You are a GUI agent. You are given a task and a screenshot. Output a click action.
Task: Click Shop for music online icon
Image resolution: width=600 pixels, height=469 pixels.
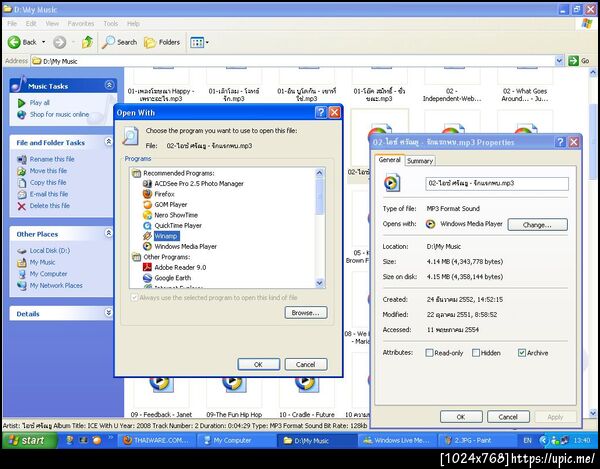[x=21, y=114]
